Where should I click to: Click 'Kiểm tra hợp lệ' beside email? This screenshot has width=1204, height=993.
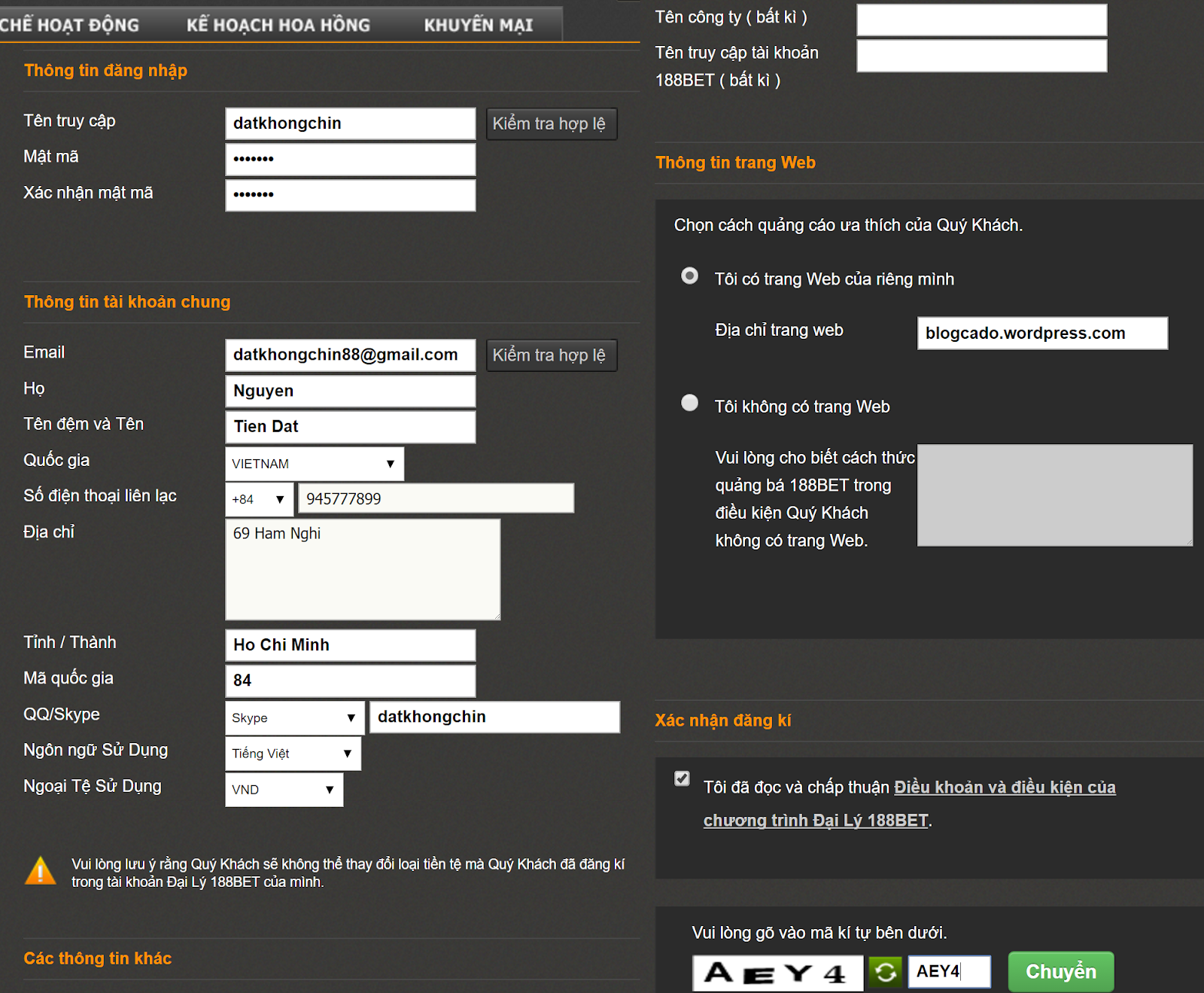552,355
